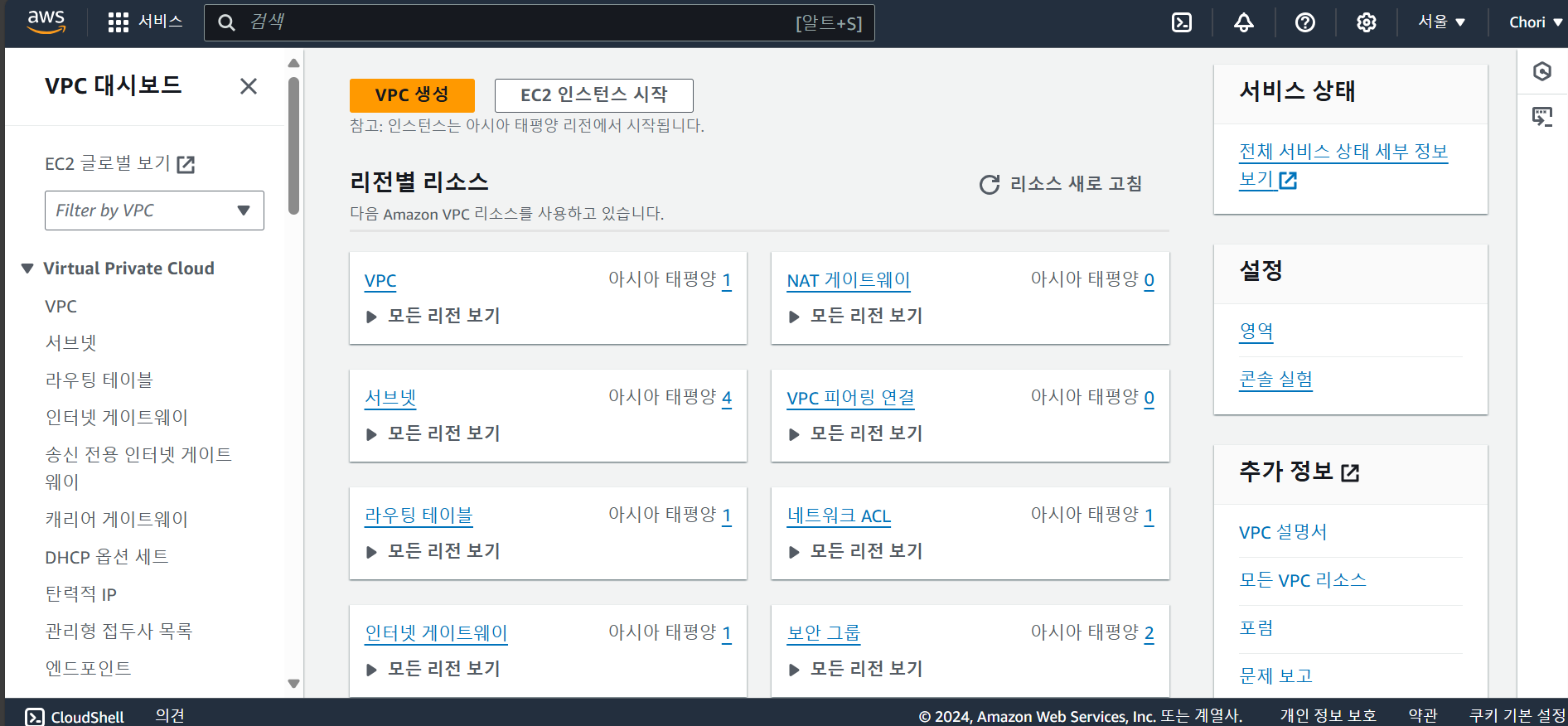1568x726 pixels.
Task: Open the NAT 게이트웨이 link
Action: point(849,281)
